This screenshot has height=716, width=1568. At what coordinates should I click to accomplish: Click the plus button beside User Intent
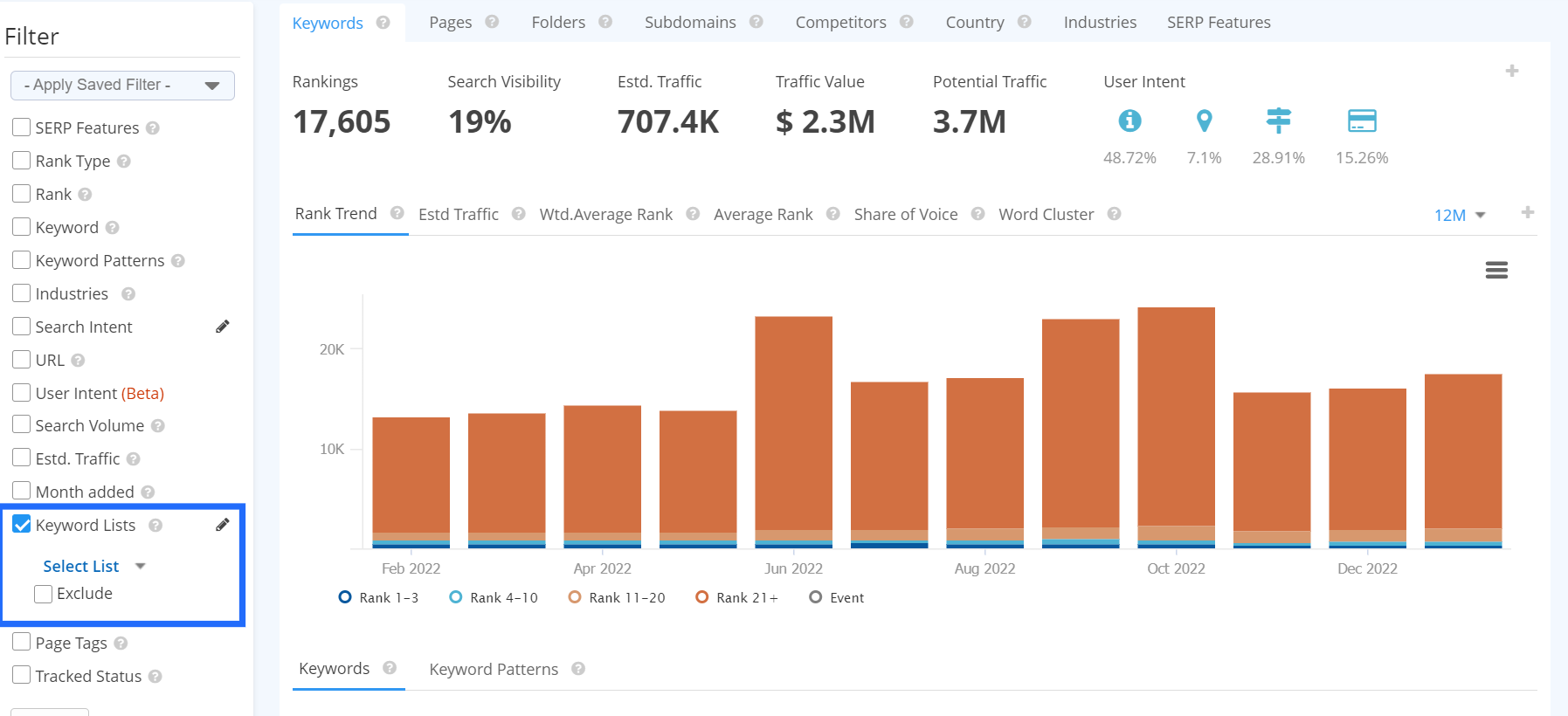(x=1511, y=71)
